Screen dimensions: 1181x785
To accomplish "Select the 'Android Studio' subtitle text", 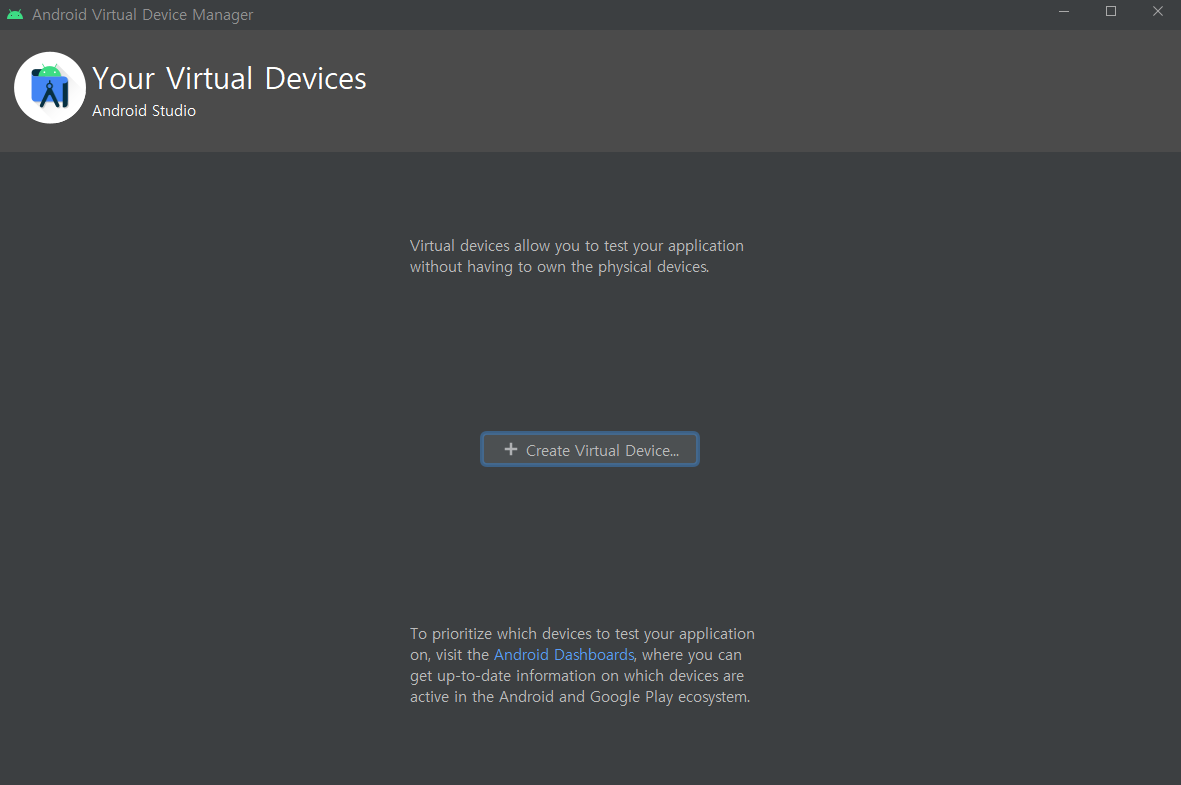I will 144,111.
